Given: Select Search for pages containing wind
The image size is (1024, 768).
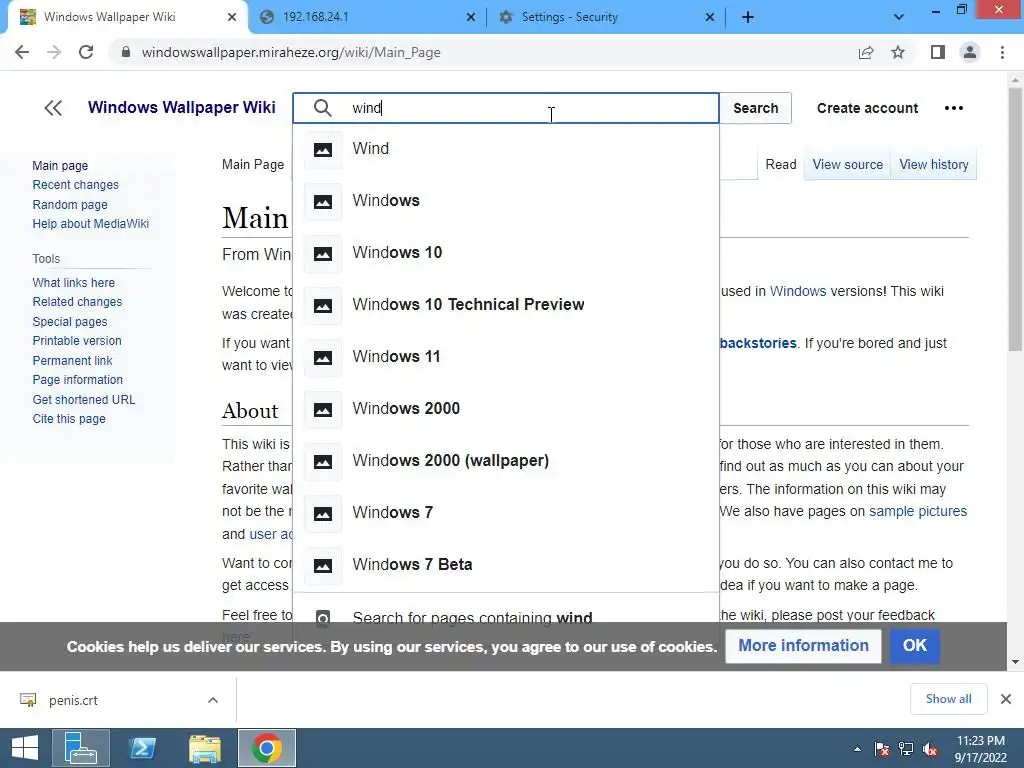Looking at the screenshot, I should point(506,618).
